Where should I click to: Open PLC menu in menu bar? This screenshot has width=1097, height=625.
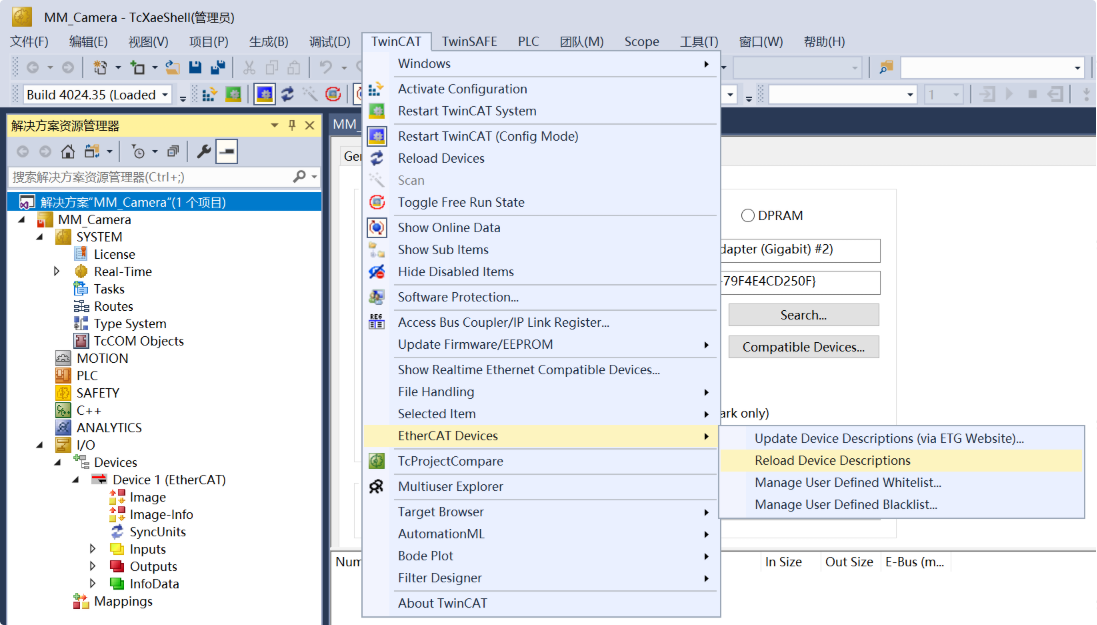coord(528,41)
